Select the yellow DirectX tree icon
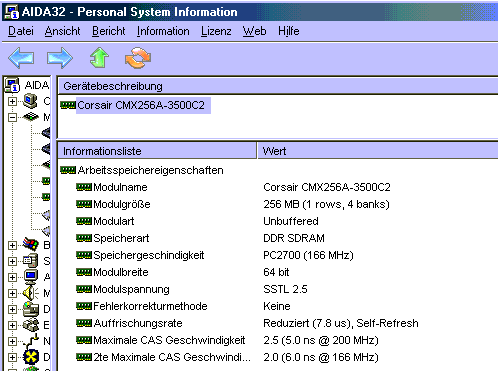 (31, 357)
